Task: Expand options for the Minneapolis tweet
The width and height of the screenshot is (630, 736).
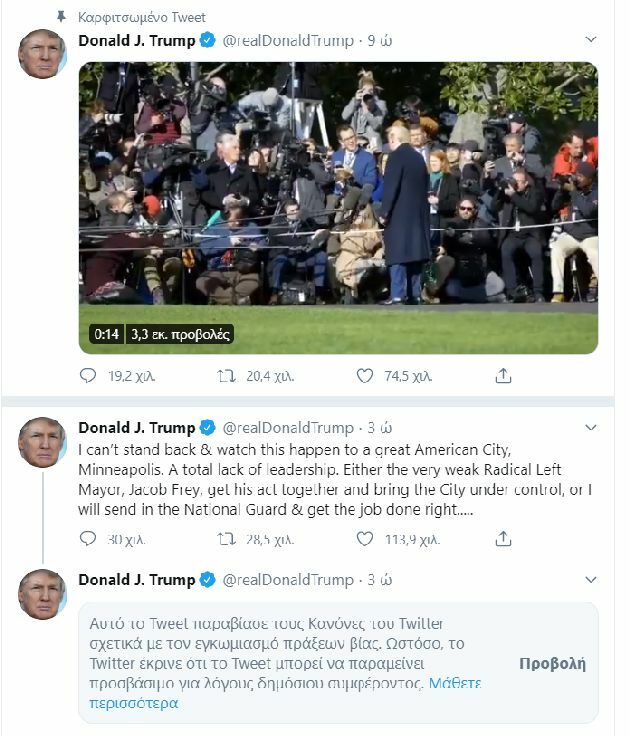Action: pyautogui.click(x=591, y=427)
